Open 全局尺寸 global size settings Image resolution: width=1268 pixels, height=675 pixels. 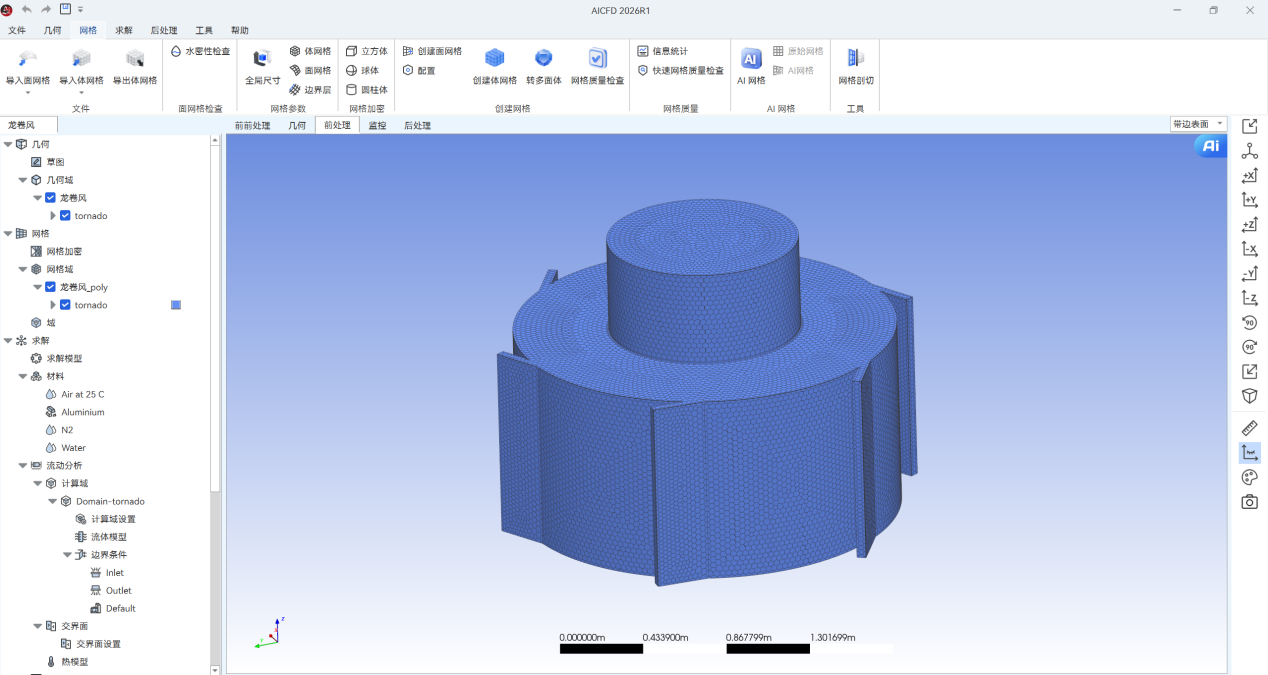pyautogui.click(x=263, y=66)
